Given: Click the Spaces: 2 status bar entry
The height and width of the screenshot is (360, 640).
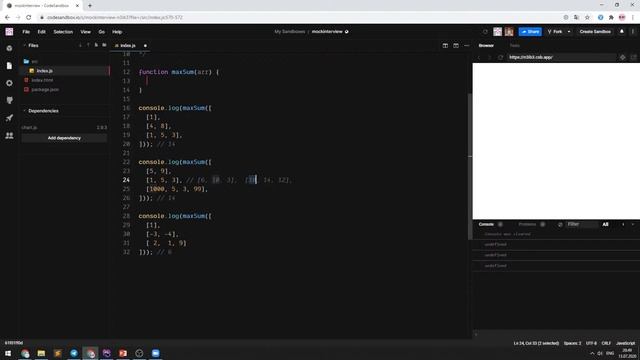Looking at the screenshot, I should click(x=572, y=343).
